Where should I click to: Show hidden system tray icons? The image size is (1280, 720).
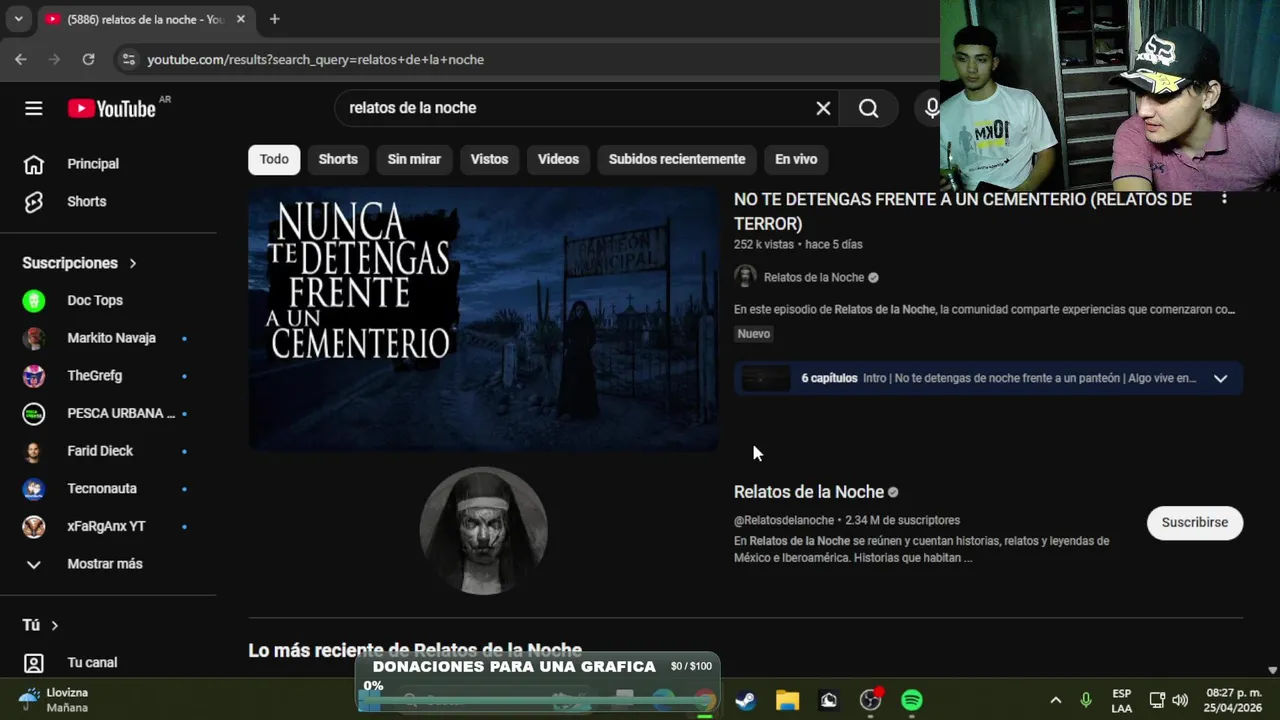click(1055, 700)
